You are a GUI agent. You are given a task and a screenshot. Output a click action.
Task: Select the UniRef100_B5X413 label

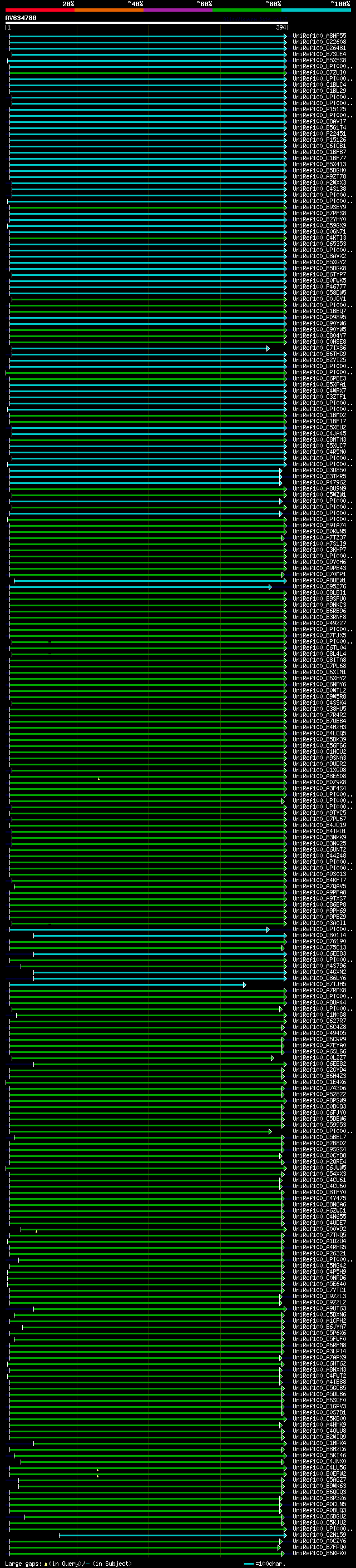point(319,164)
